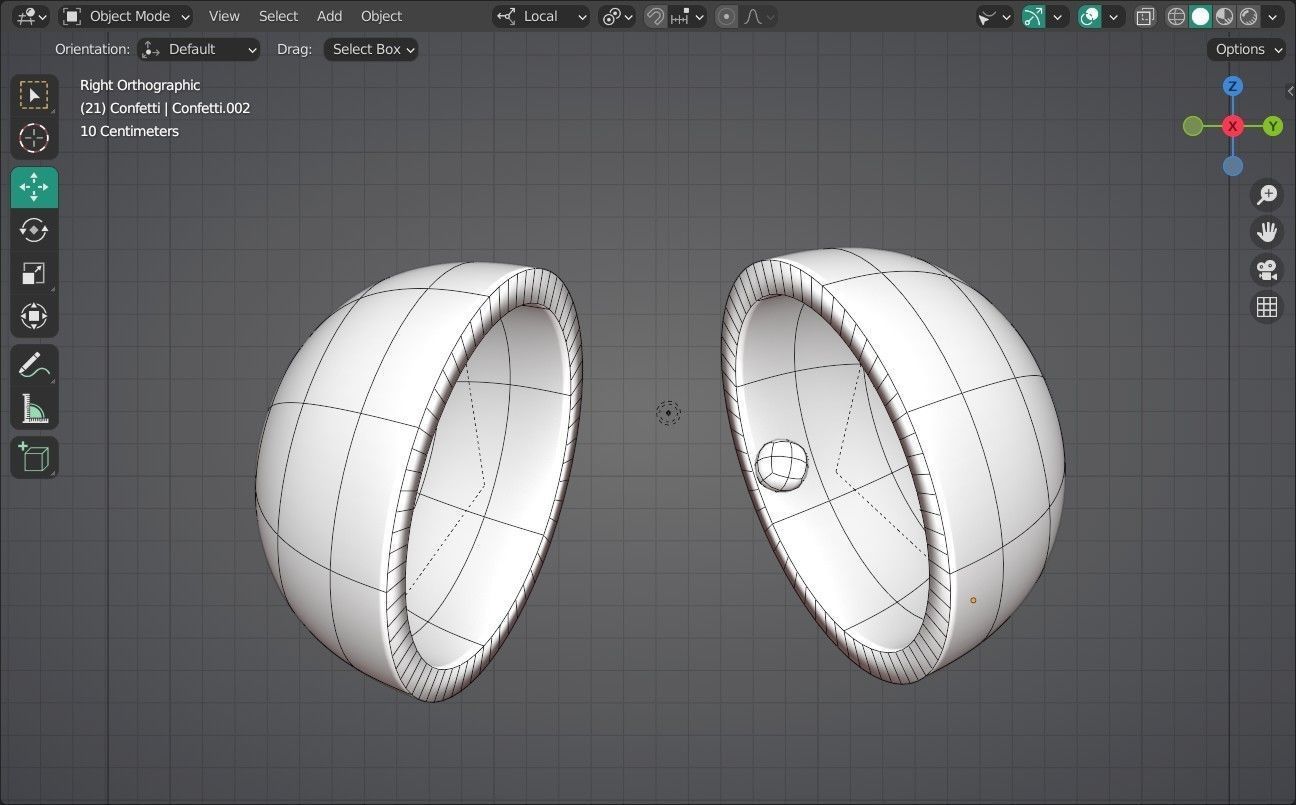This screenshot has height=805, width=1296.
Task: Pick the Rotate tool
Action: pyautogui.click(x=34, y=230)
